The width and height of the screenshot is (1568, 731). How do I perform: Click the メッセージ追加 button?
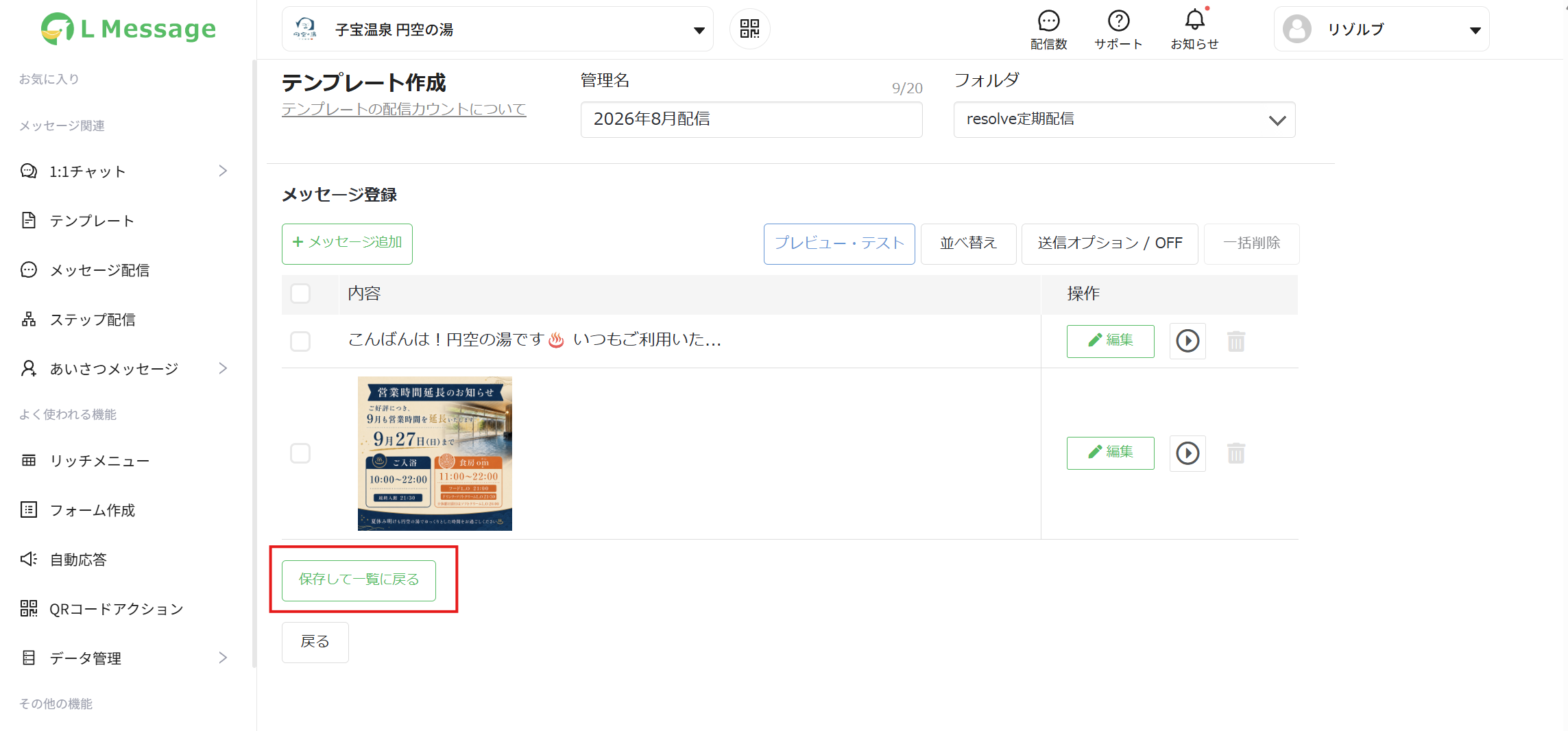click(x=347, y=243)
